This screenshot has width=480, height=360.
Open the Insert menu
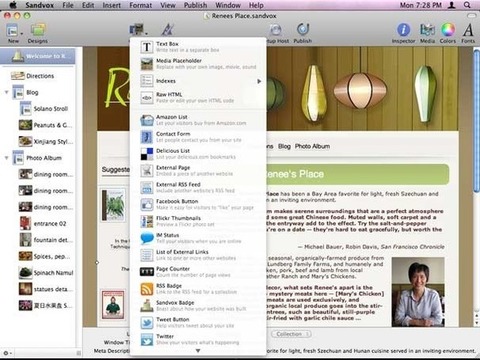(x=111, y=5)
